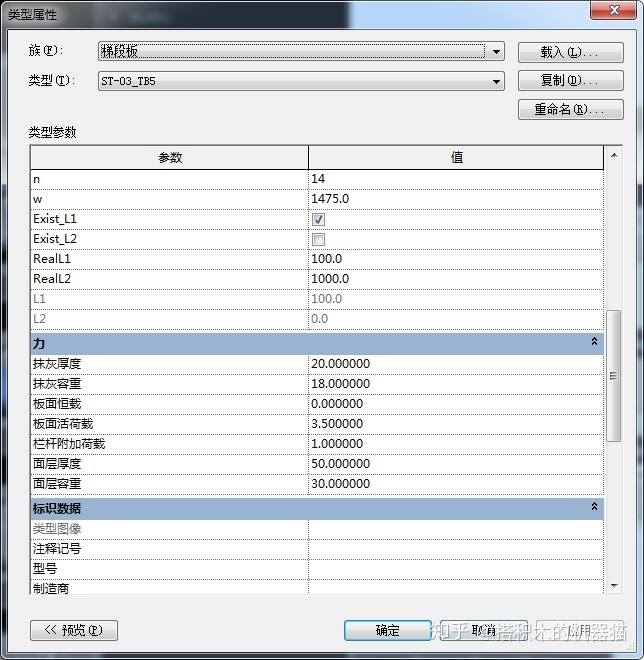The width and height of the screenshot is (644, 660).
Task: Click the 确定 OK button
Action: click(387, 630)
